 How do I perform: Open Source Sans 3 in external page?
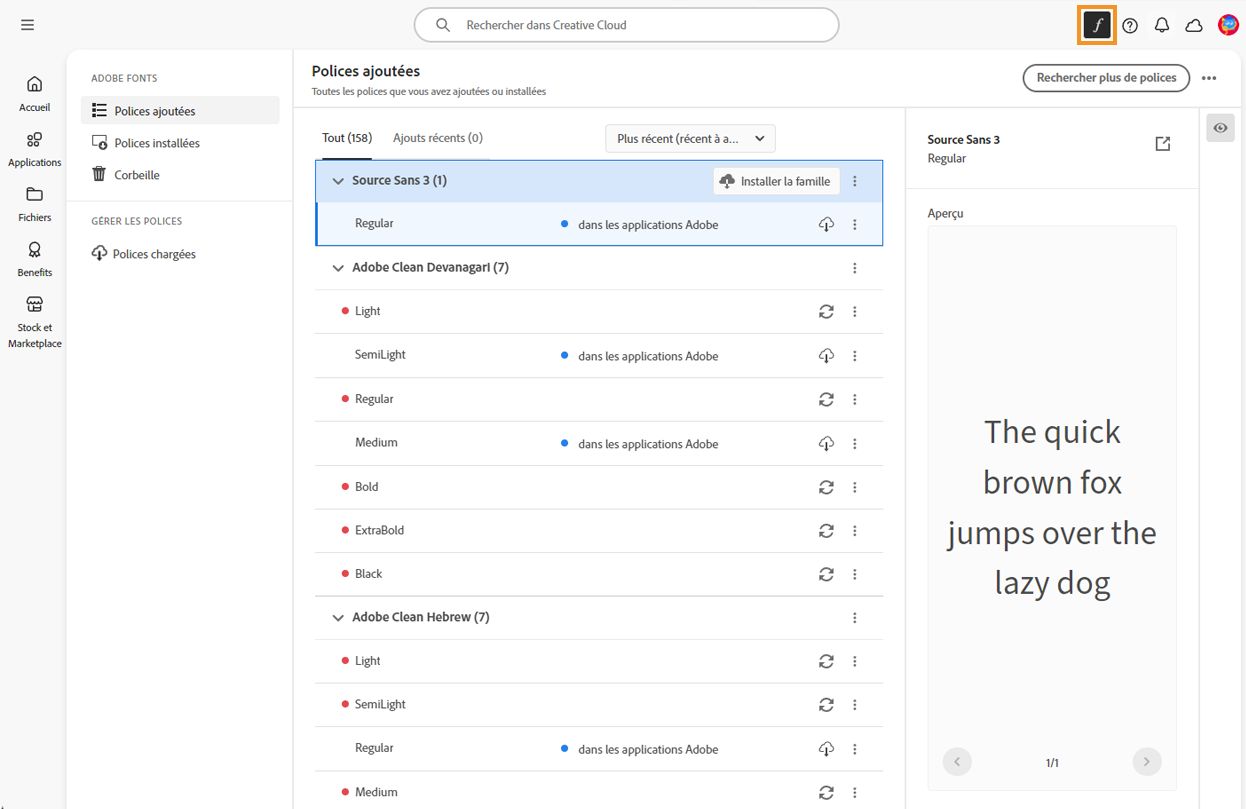coord(1162,144)
